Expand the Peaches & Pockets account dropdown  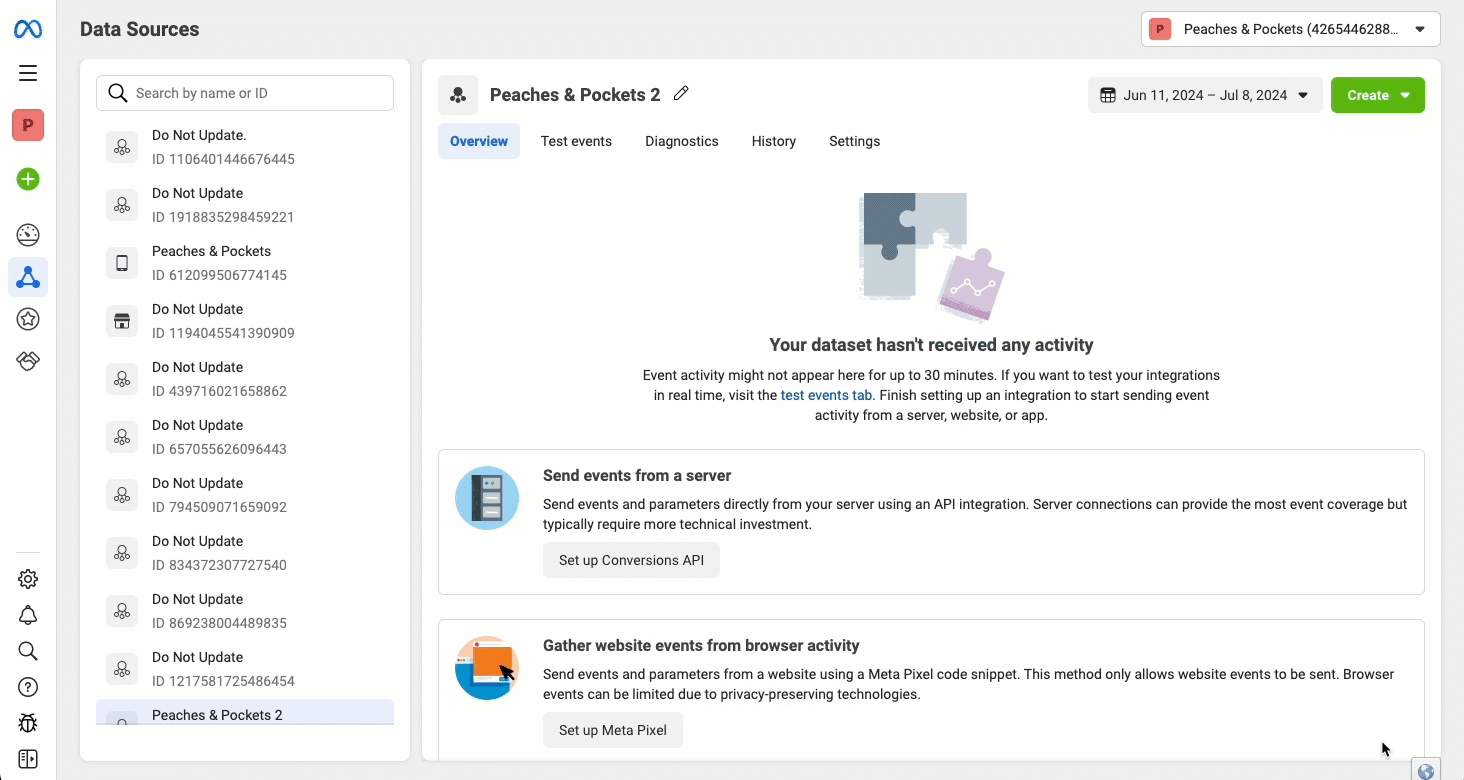point(1290,29)
